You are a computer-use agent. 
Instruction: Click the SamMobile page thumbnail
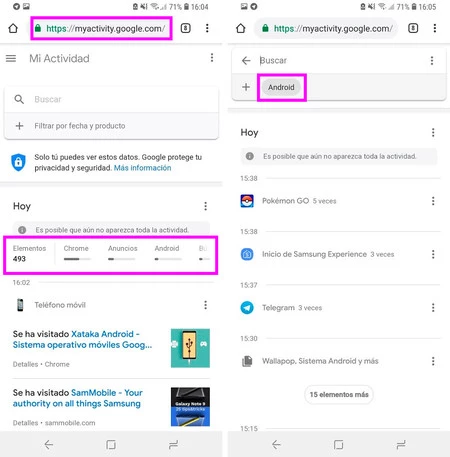click(190, 407)
